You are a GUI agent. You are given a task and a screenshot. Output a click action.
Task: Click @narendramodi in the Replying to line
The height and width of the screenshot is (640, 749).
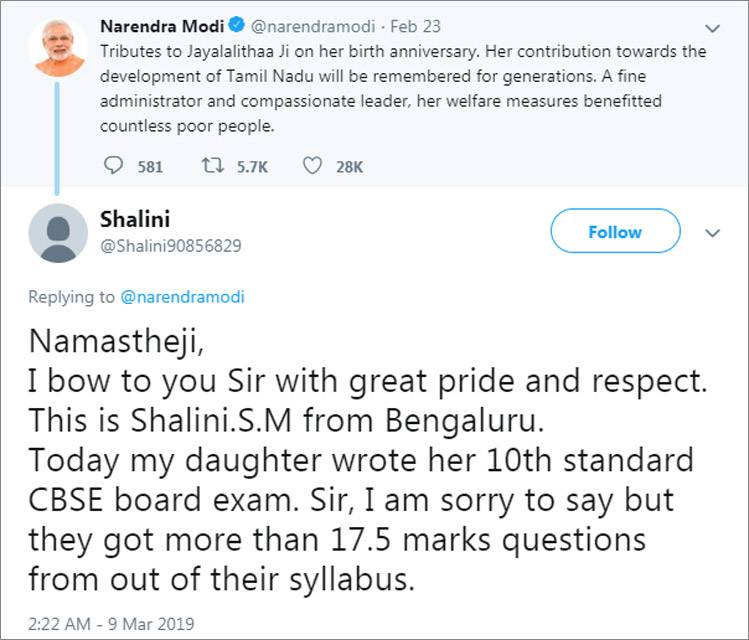[x=182, y=297]
